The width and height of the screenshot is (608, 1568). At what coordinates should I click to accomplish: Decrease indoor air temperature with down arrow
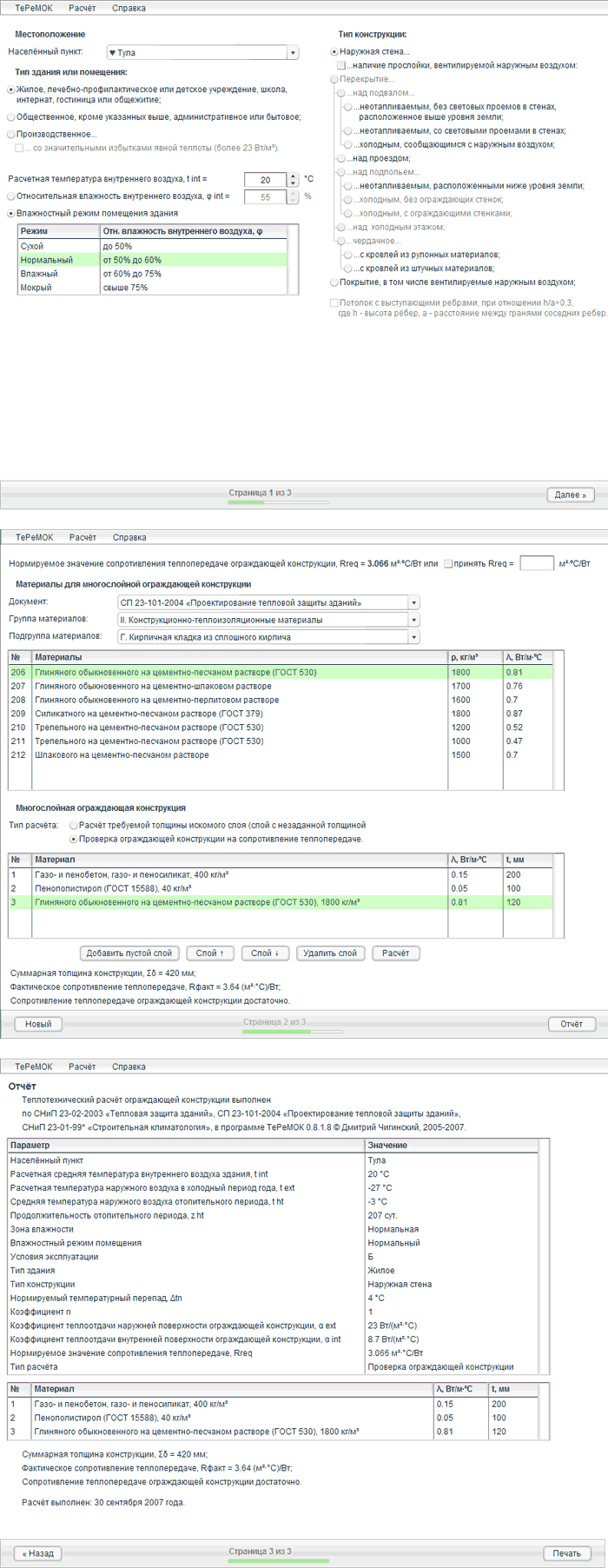(293, 183)
